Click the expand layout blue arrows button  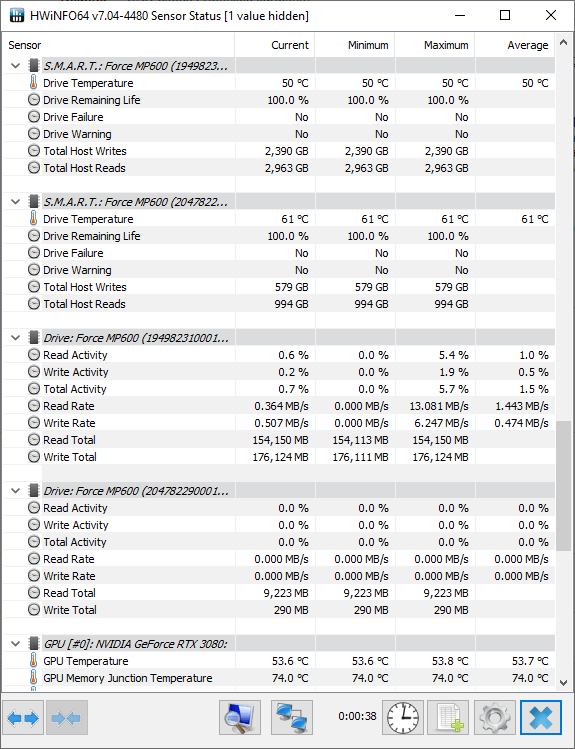pyautogui.click(x=23, y=717)
